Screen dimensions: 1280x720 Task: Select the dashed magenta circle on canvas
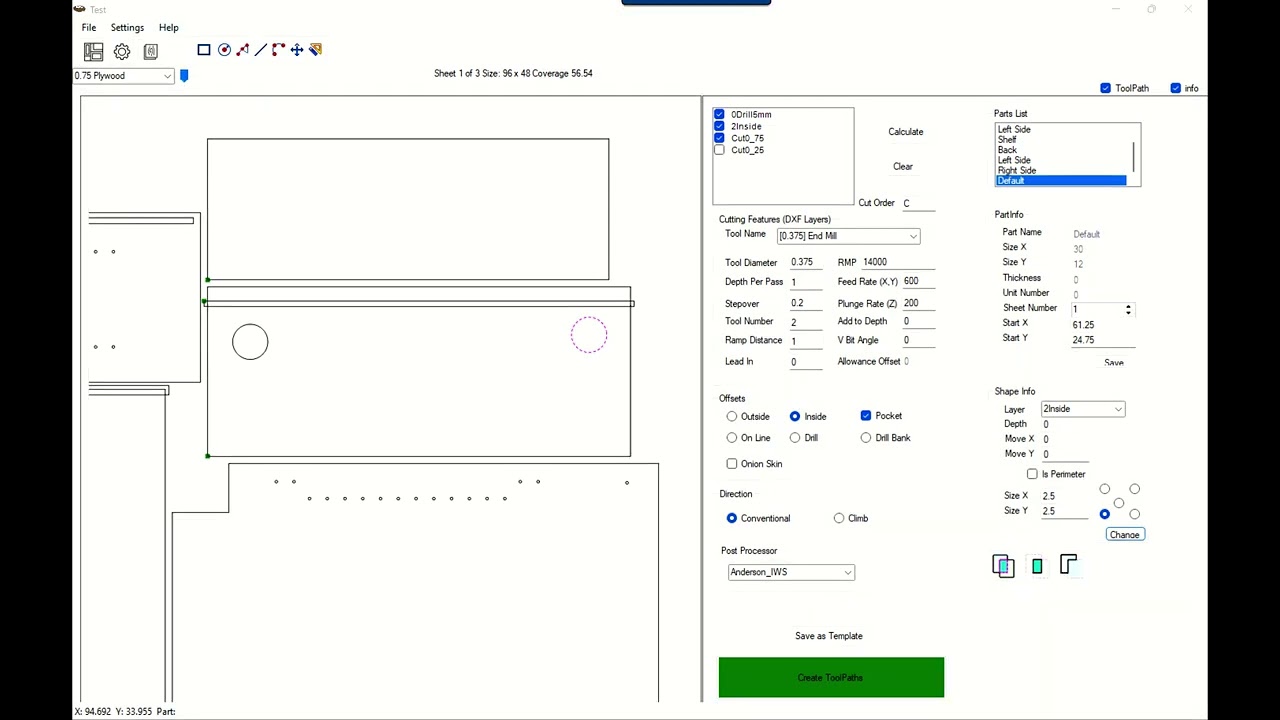[589, 335]
